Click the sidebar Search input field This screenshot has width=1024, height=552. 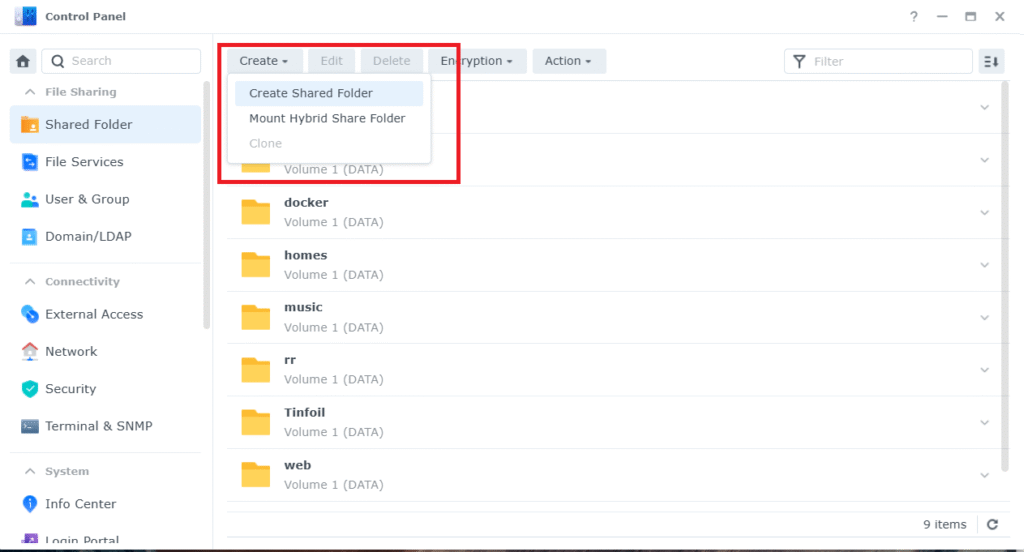pyautogui.click(x=130, y=61)
